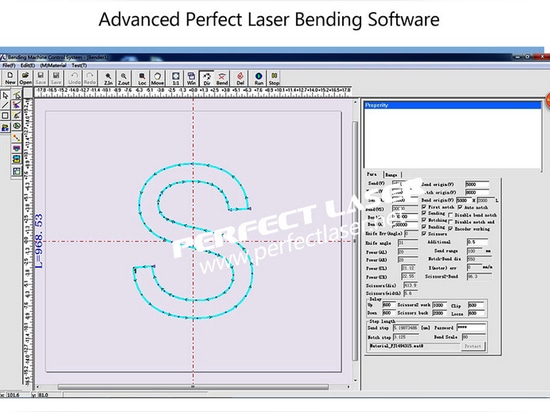Click the horizontal scrollbar right arrow
Viewport: 550px width, 412px height.
348,387
